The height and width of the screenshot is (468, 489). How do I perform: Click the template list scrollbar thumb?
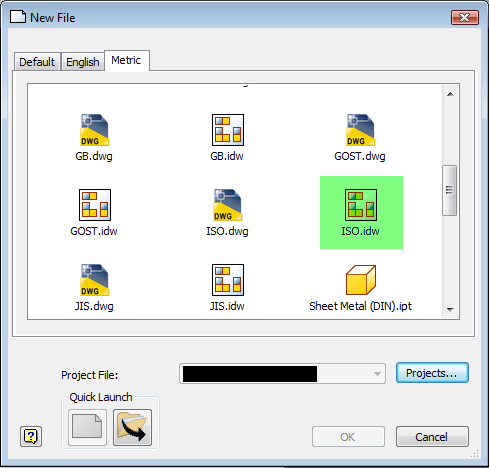coord(450,190)
